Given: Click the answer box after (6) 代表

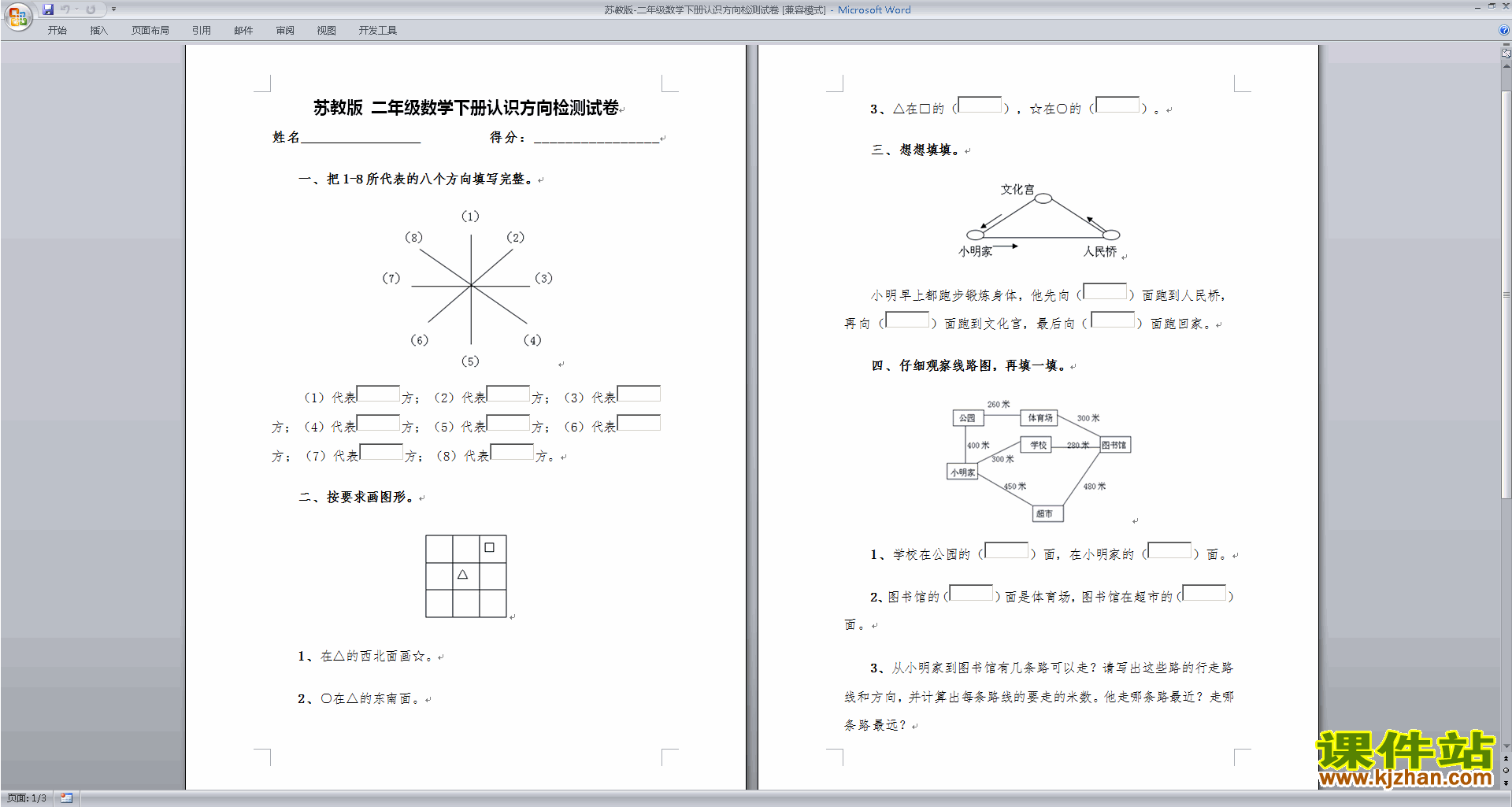Looking at the screenshot, I should (x=639, y=423).
